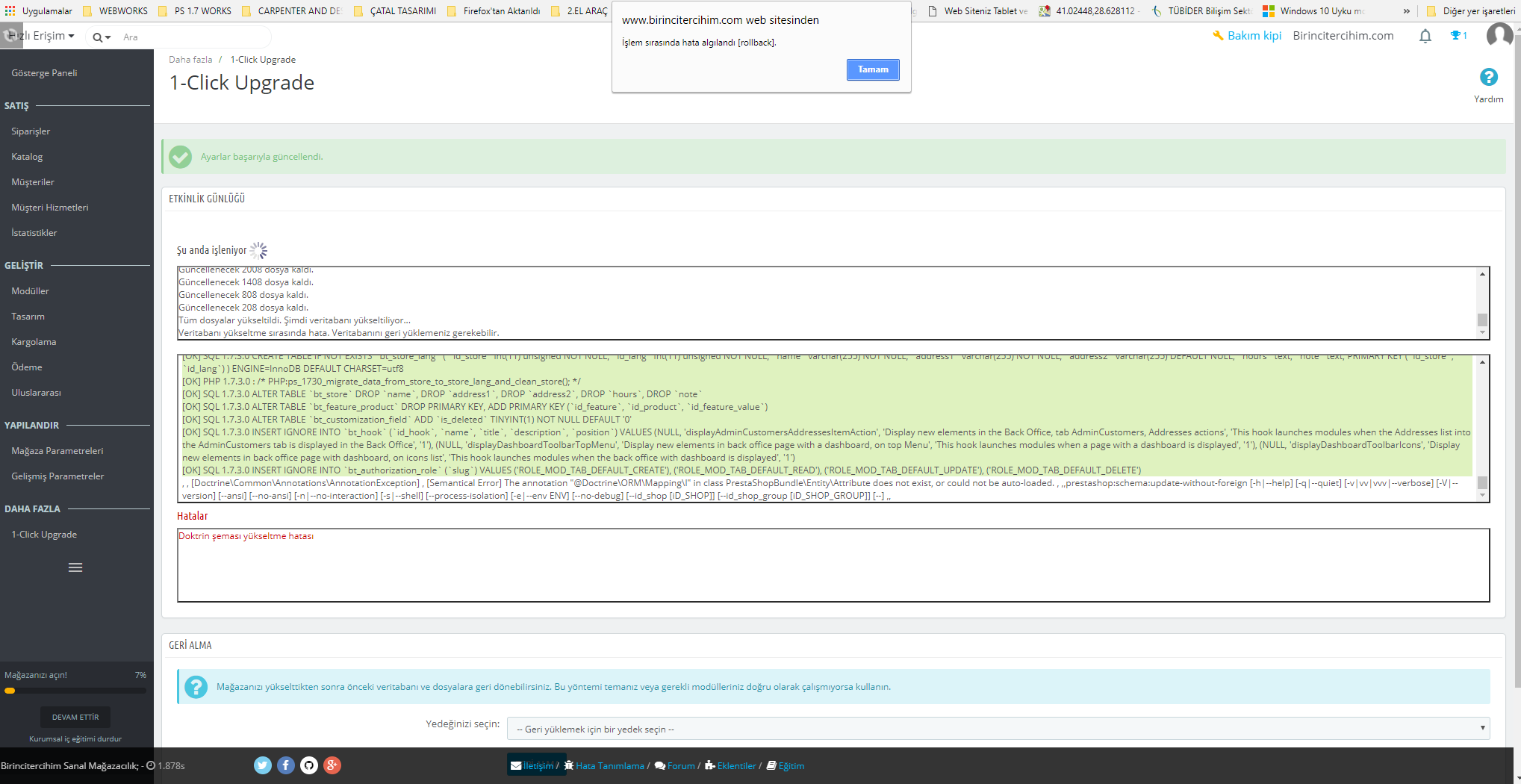The width and height of the screenshot is (1521, 784).
Task: Click scroll down arrow in SQL log box
Action: coord(1482,495)
